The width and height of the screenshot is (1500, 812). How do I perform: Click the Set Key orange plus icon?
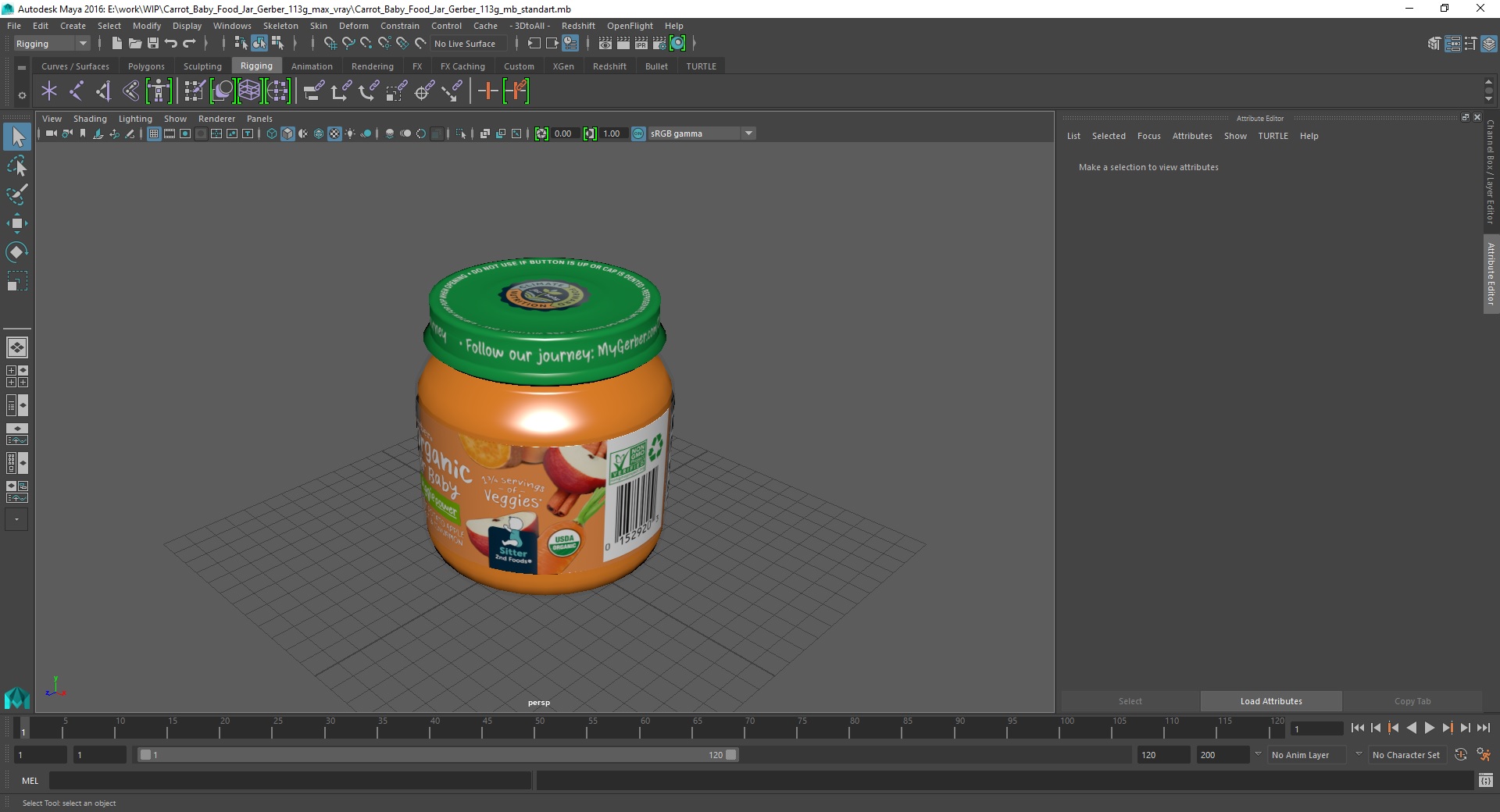coord(488,91)
